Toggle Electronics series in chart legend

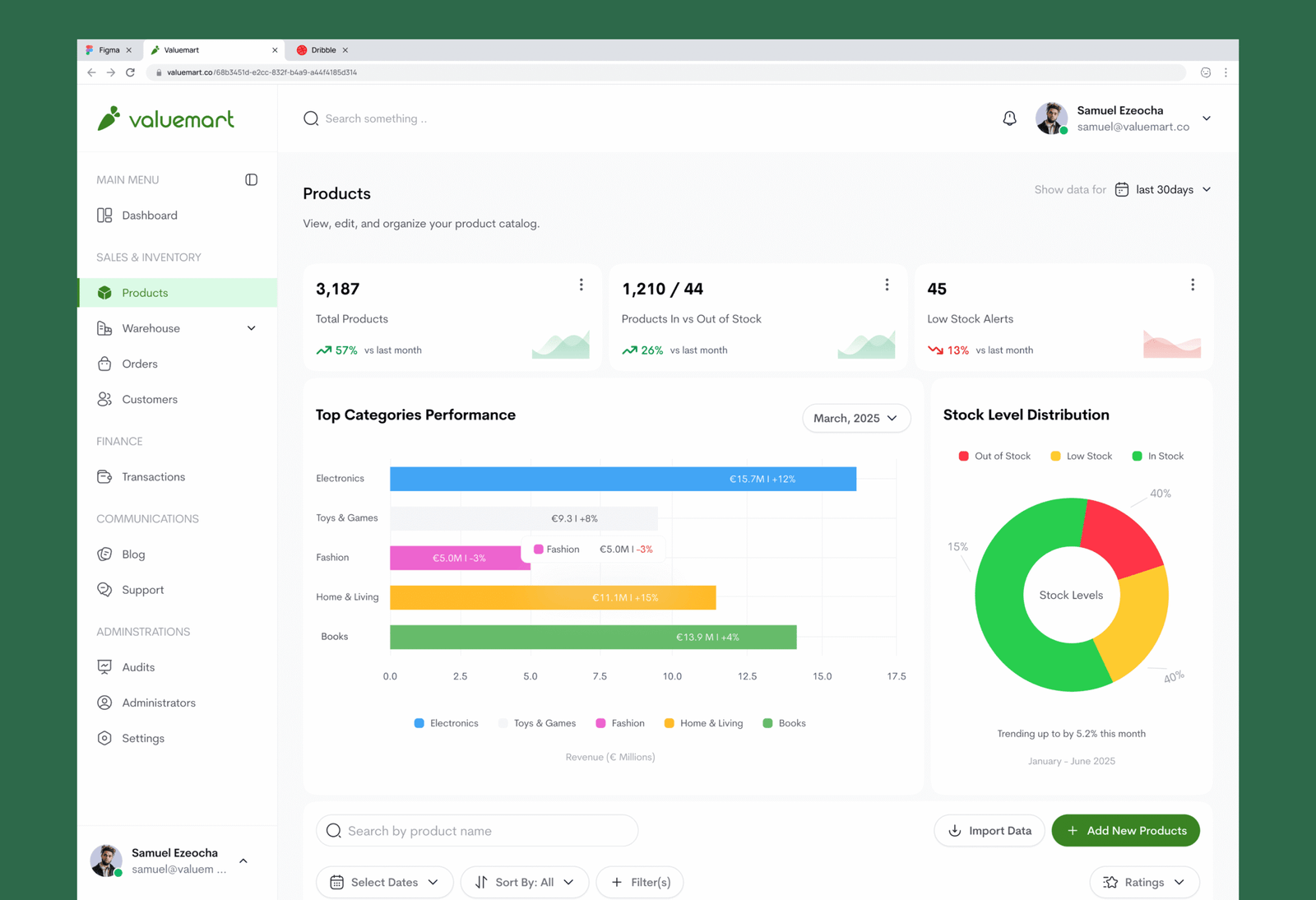point(446,723)
